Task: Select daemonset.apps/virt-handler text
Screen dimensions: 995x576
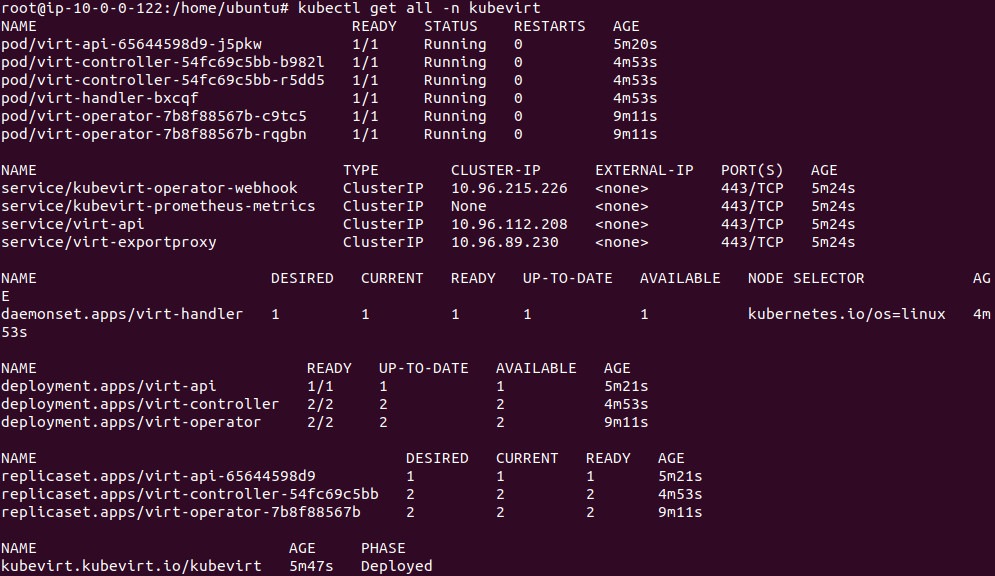Action: pos(122,314)
